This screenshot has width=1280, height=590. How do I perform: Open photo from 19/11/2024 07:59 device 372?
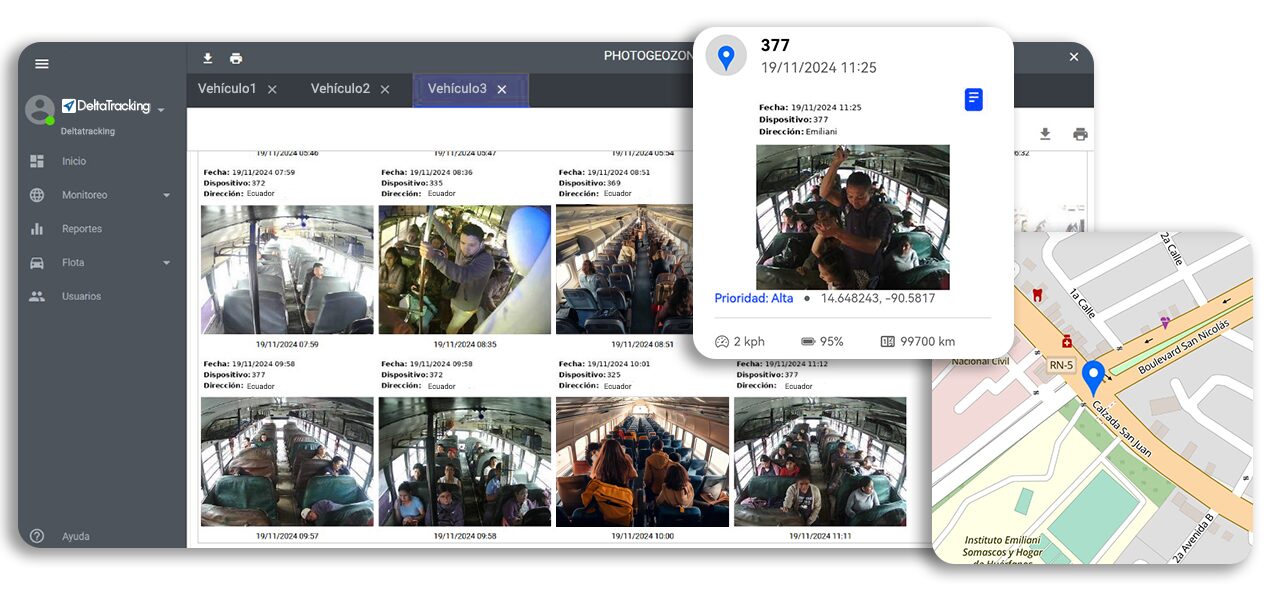(287, 270)
